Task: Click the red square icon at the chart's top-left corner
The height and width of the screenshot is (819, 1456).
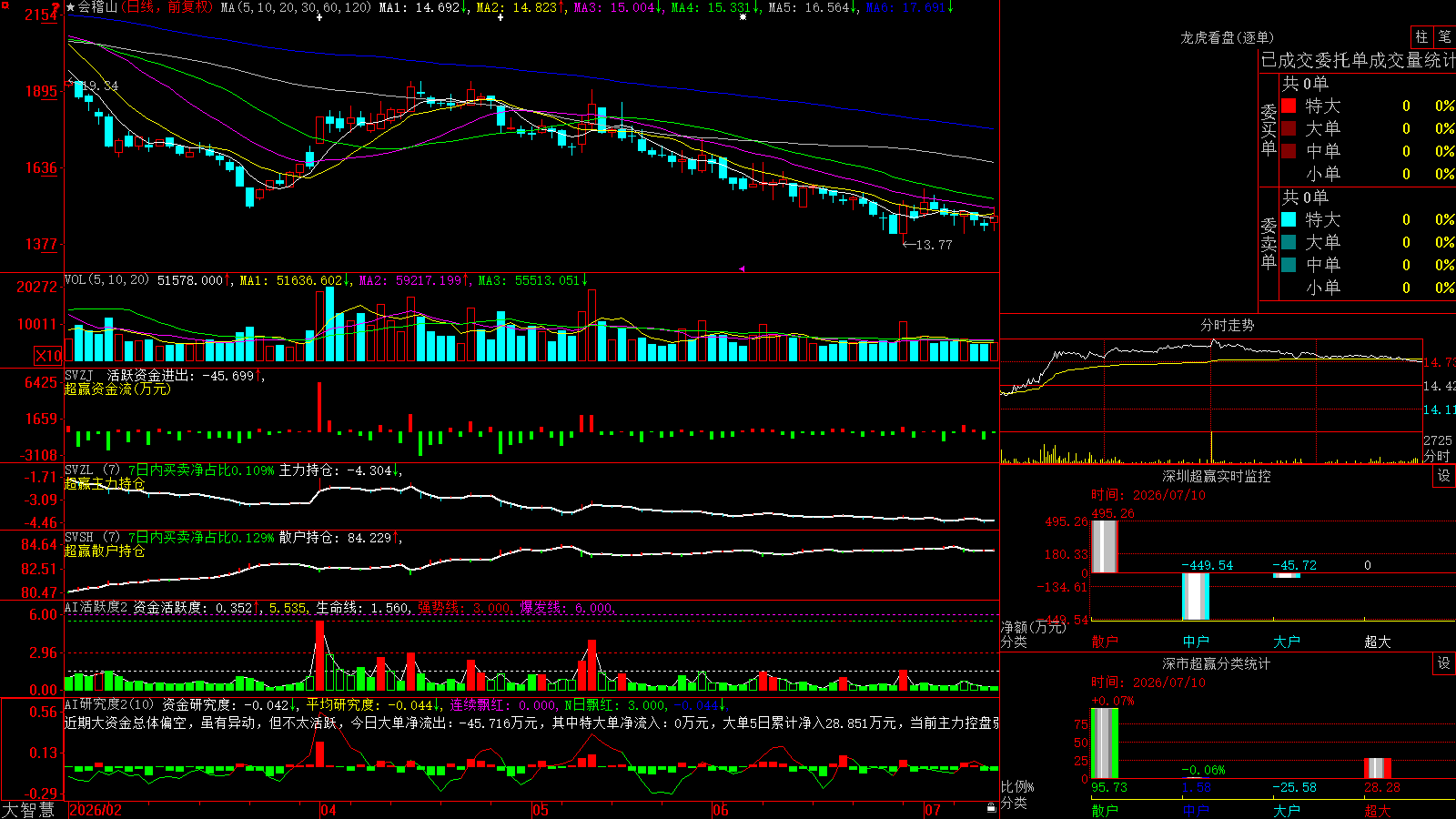Action: (x=5, y=6)
